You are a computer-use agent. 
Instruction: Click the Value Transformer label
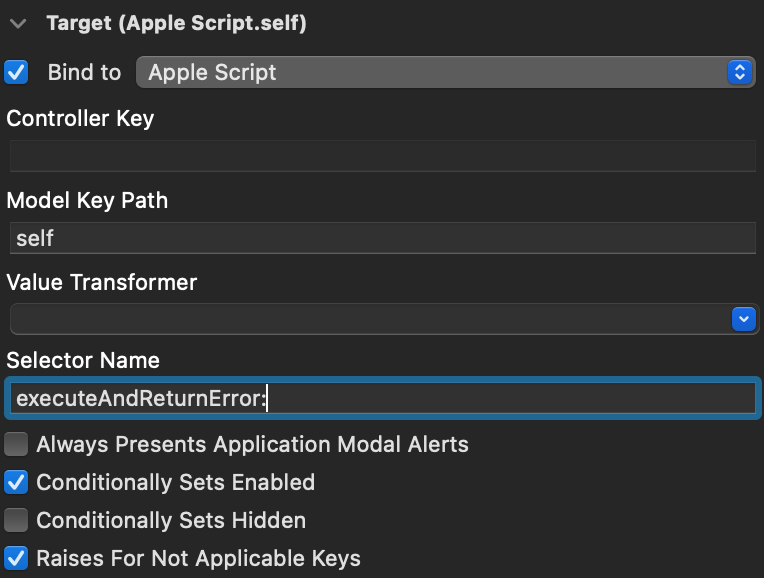[101, 282]
